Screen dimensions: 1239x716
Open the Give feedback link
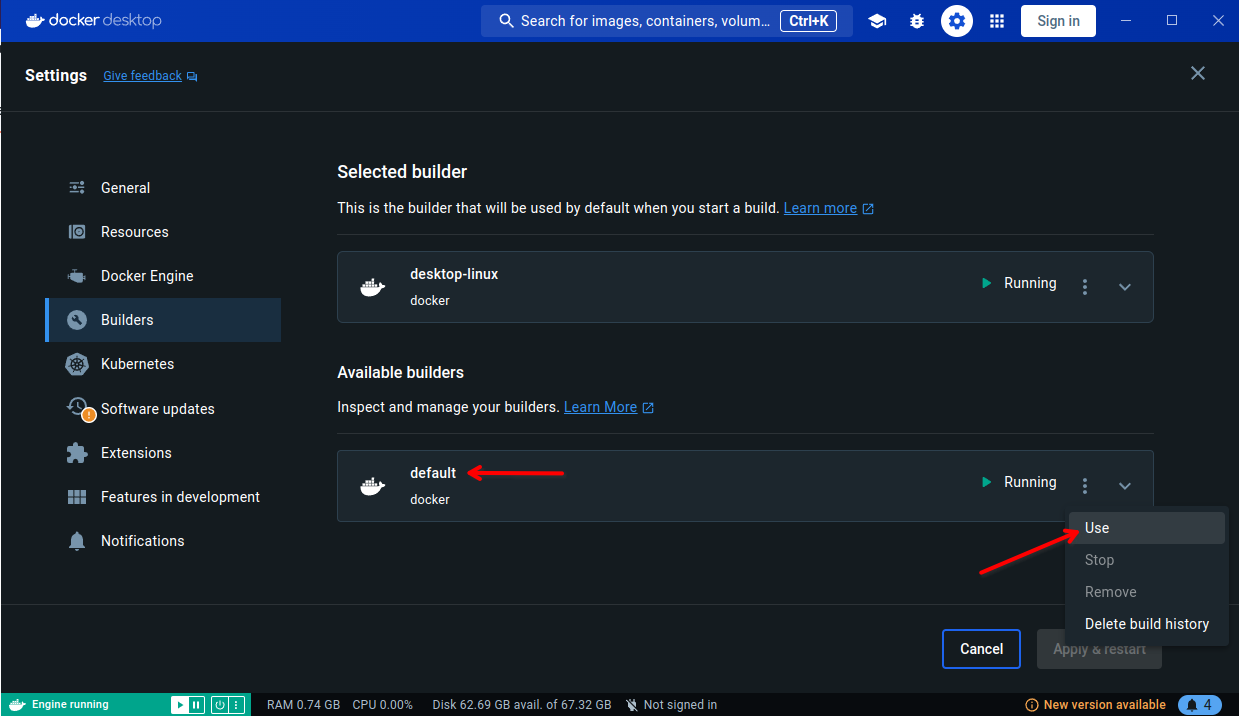pyautogui.click(x=142, y=76)
